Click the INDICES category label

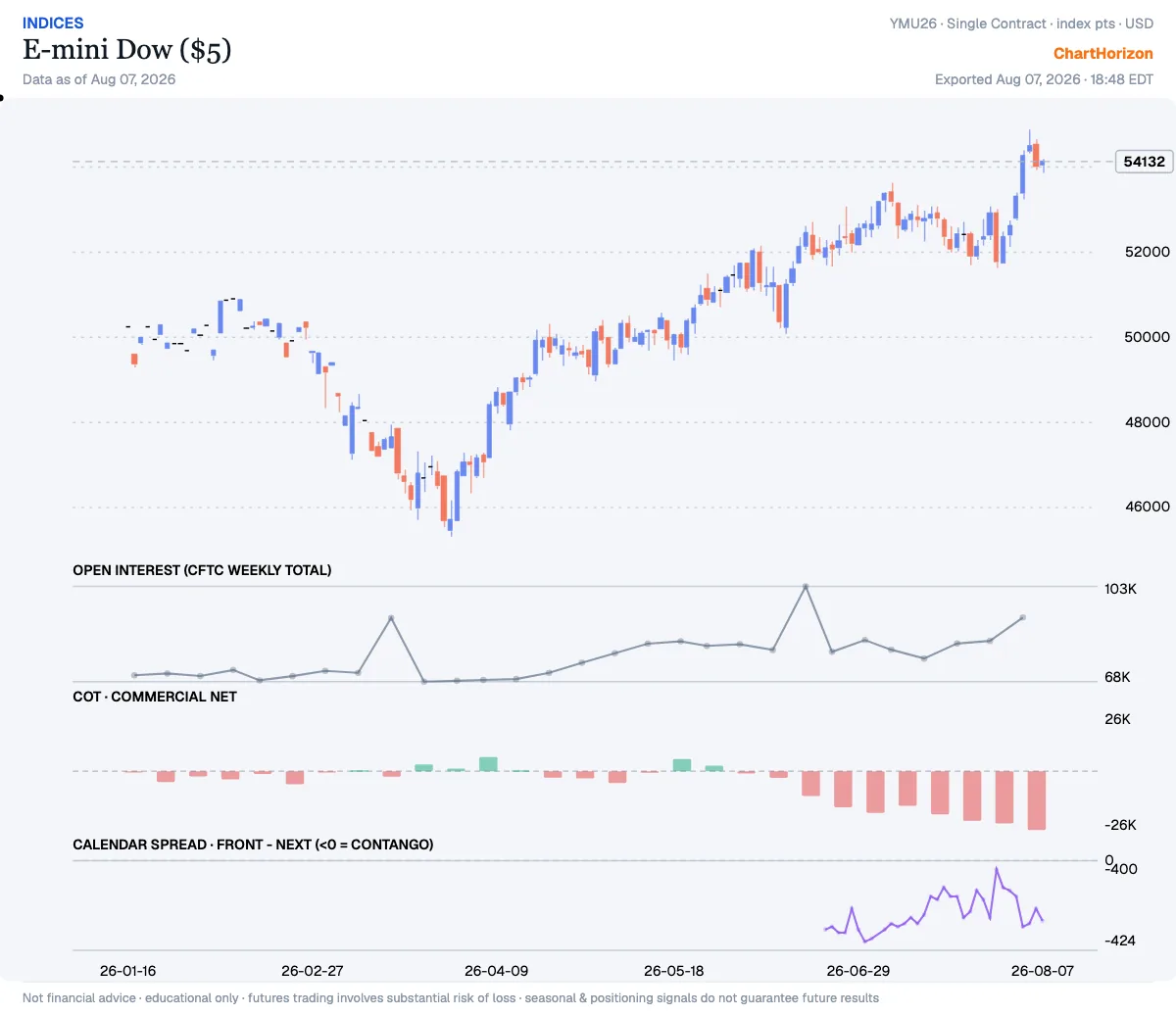(x=53, y=23)
